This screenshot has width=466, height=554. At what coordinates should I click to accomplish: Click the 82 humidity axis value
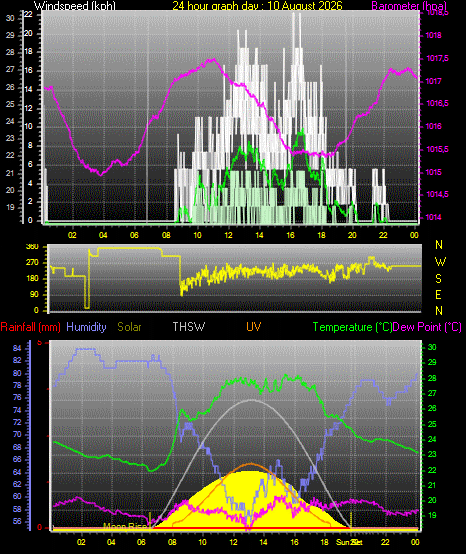point(17,361)
